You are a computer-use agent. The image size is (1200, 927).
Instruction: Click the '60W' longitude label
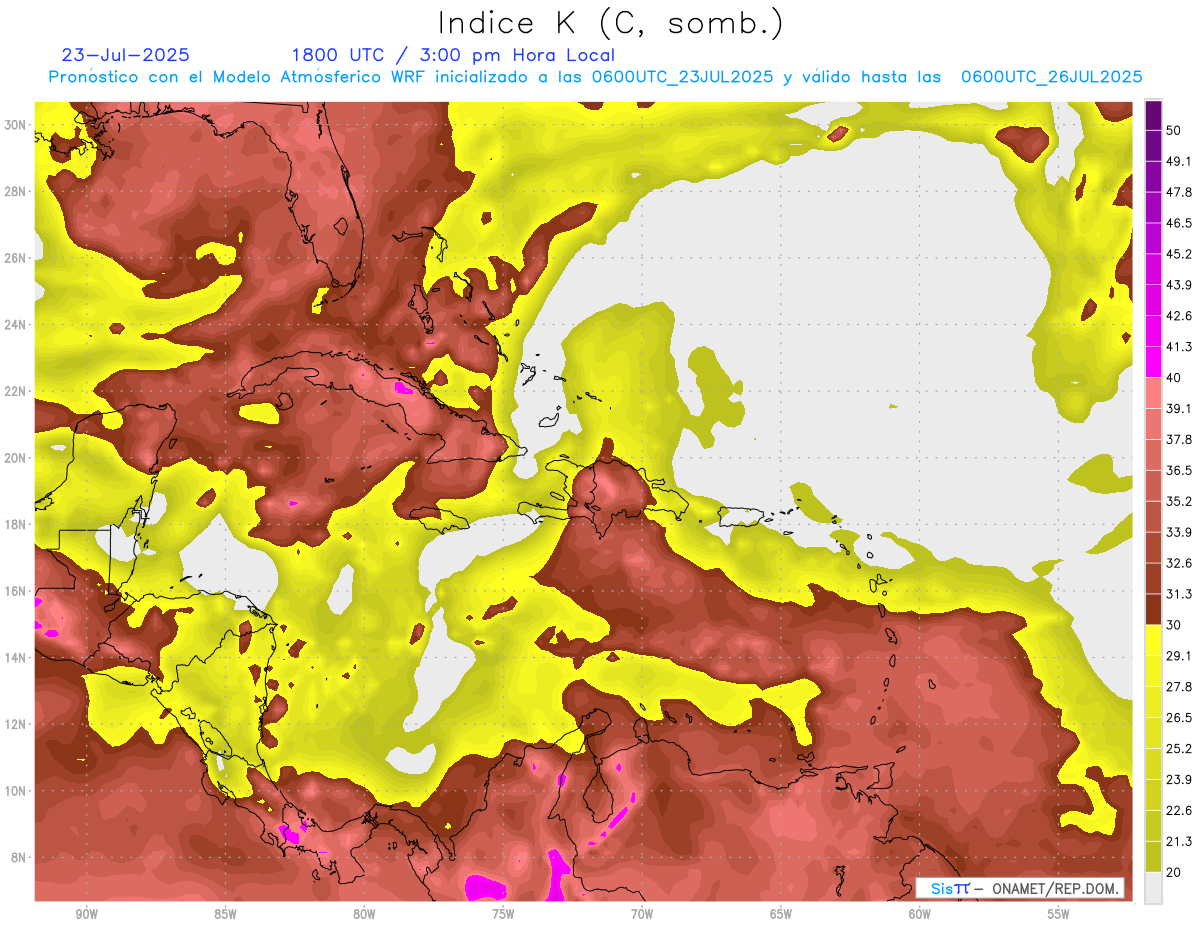click(x=920, y=914)
